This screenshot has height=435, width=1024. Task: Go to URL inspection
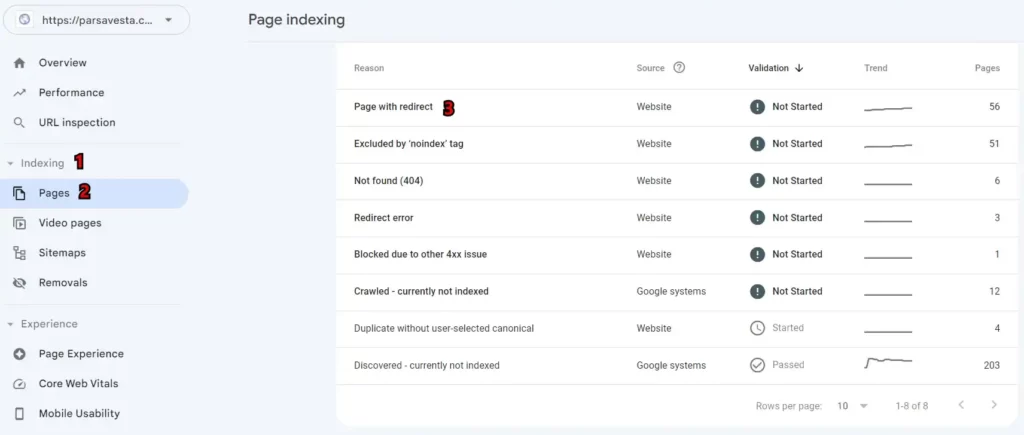(77, 123)
